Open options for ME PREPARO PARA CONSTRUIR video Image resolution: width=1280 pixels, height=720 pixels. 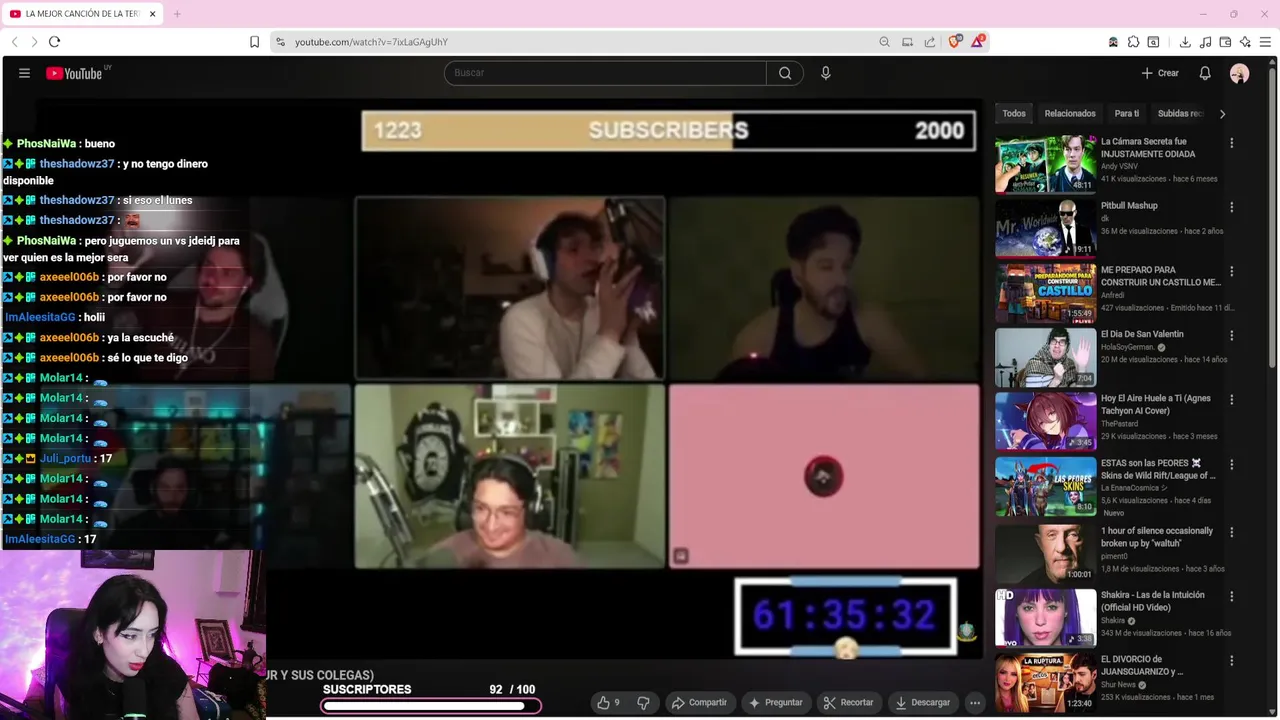click(1232, 271)
